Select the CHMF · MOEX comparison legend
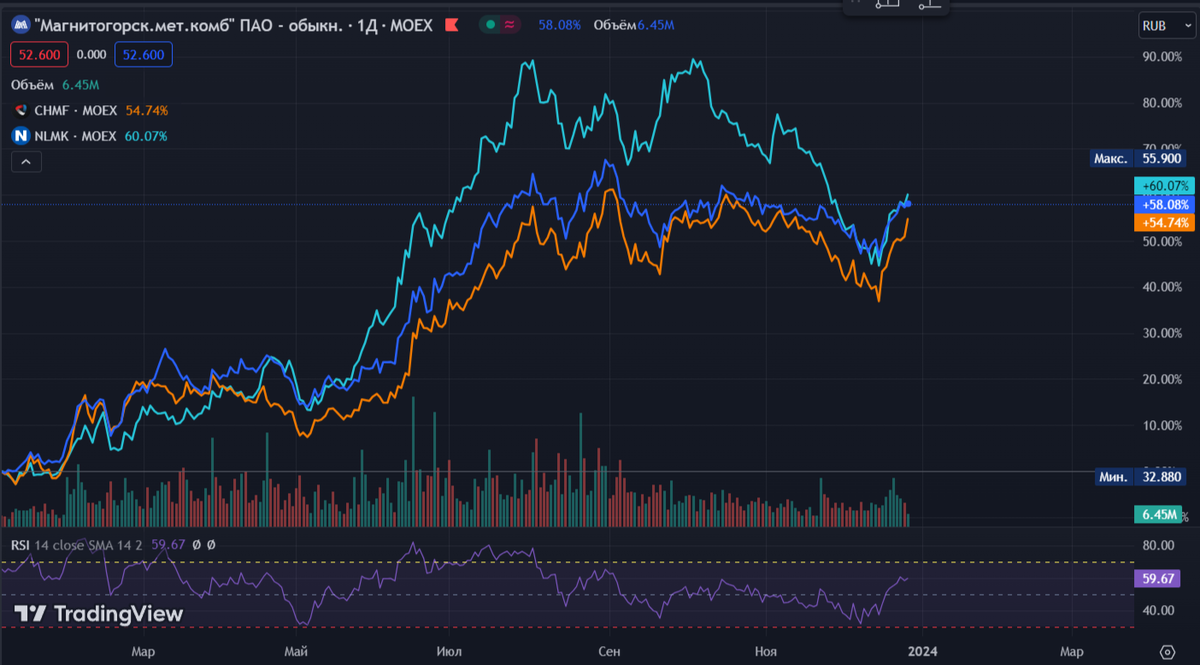 pos(76,110)
